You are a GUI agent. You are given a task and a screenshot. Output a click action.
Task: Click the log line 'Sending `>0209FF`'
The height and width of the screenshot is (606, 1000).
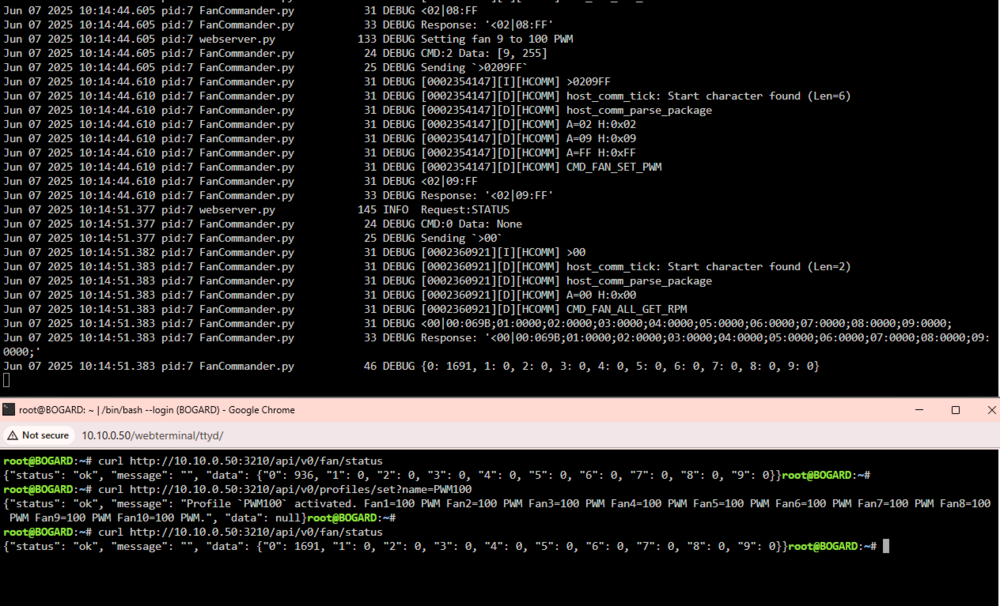coord(474,67)
